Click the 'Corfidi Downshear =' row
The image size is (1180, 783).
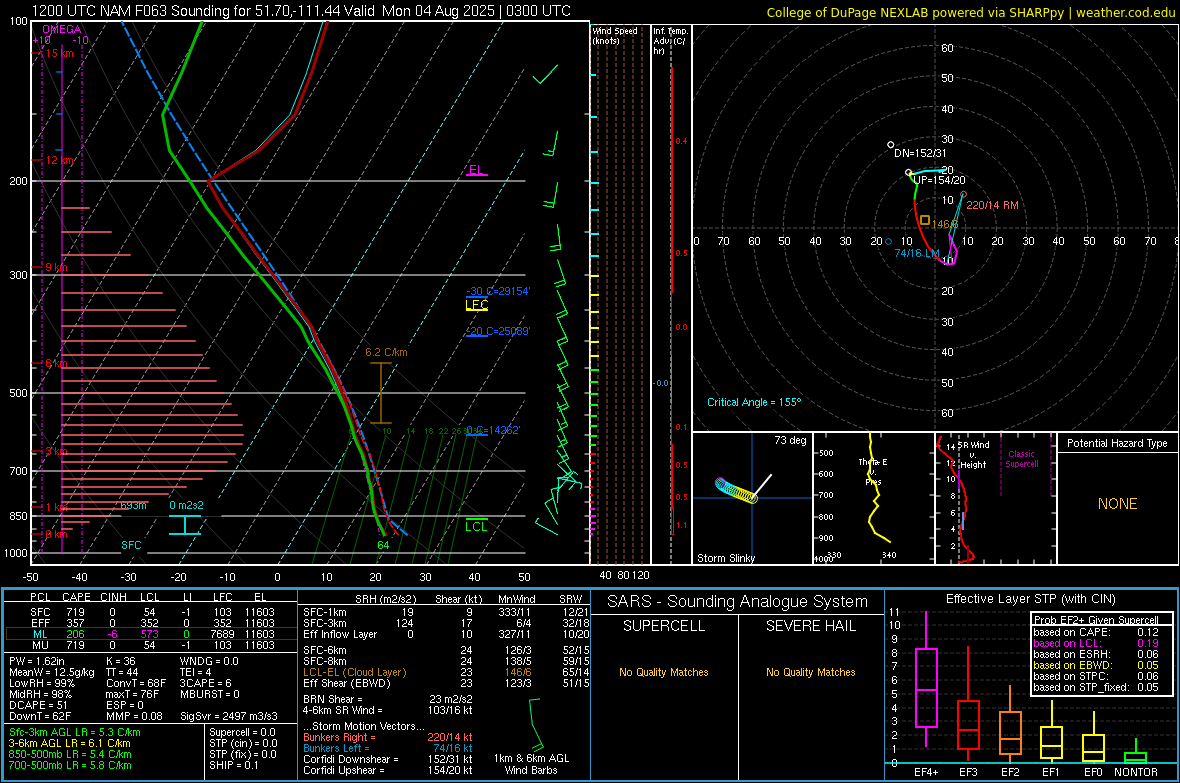tap(388, 759)
